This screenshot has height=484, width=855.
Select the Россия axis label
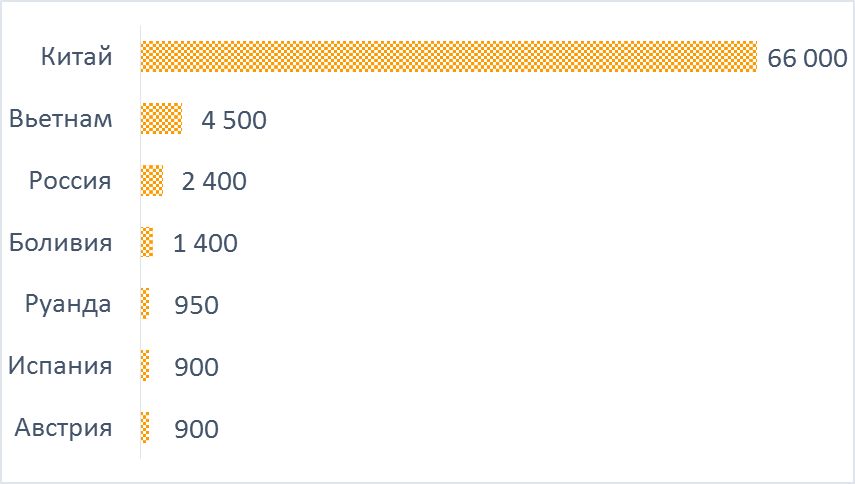pos(70,180)
